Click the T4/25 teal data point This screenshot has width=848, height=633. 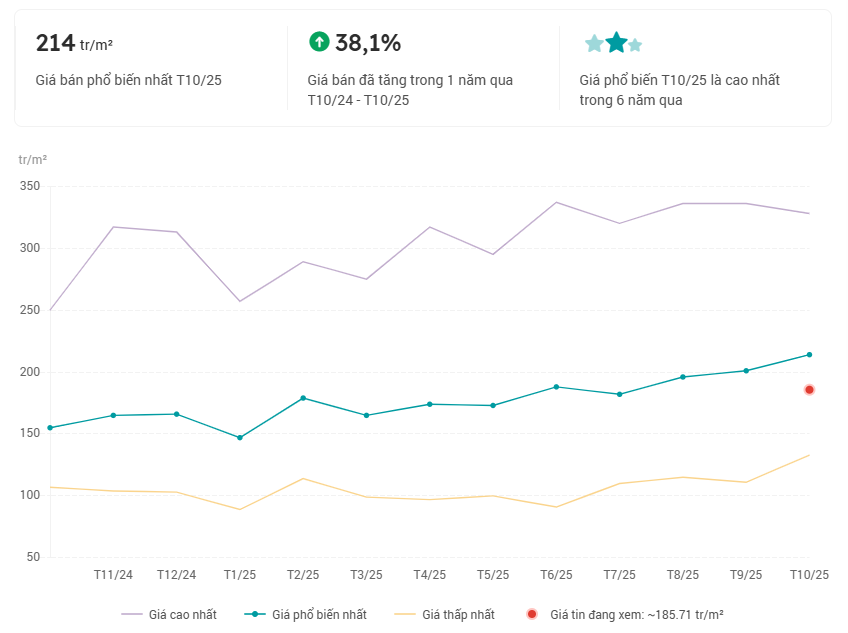[430, 404]
